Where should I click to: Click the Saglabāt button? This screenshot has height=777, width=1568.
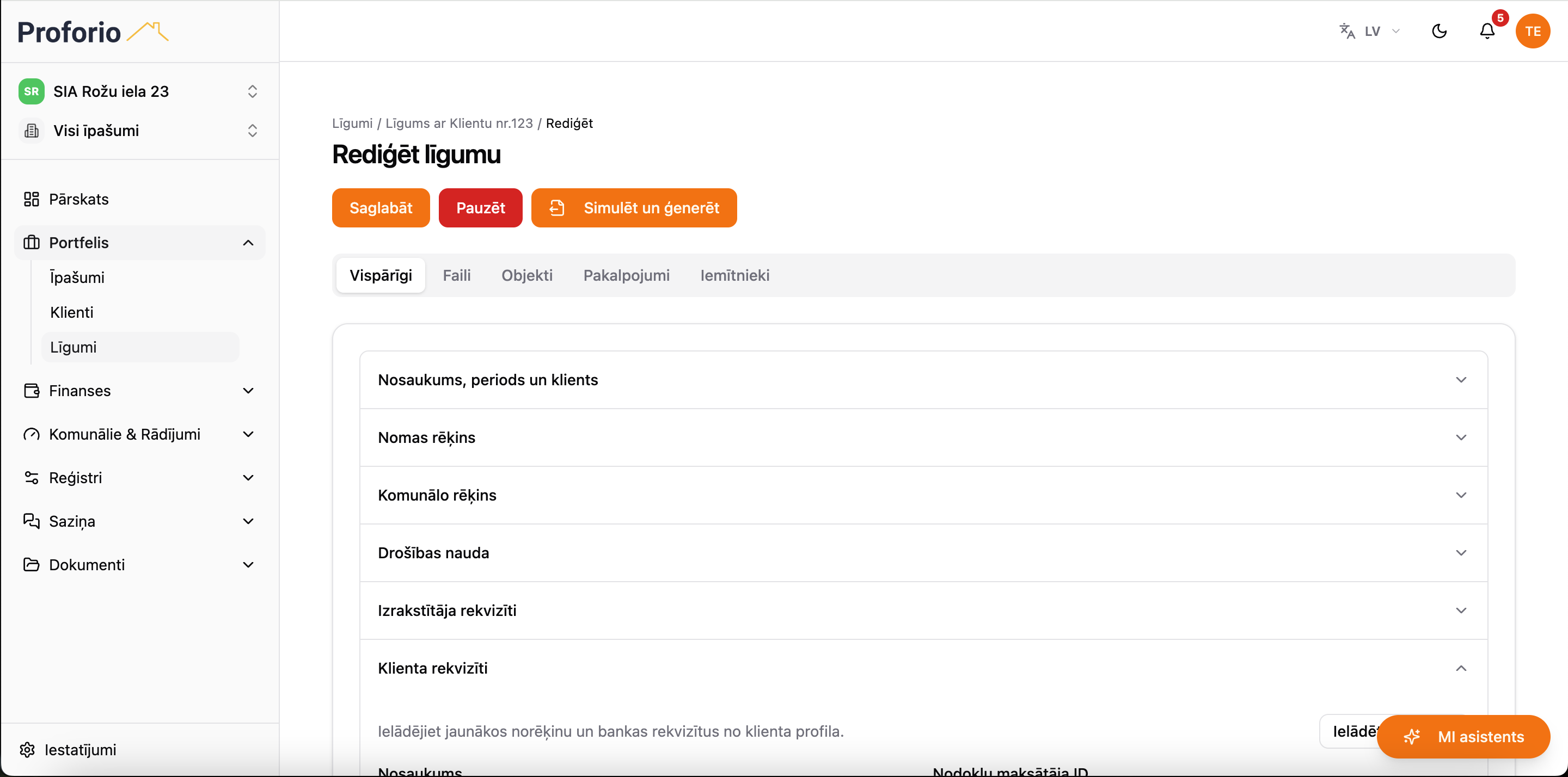tap(381, 208)
